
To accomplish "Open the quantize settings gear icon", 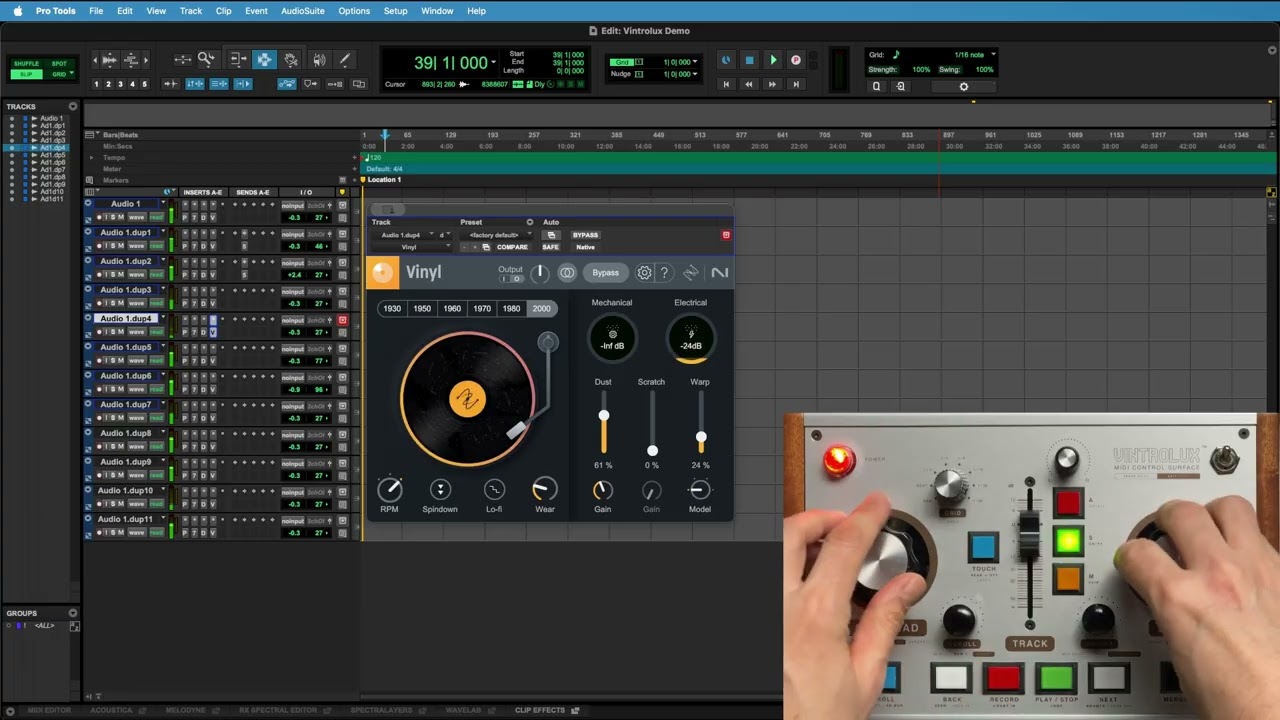I will coord(964,86).
